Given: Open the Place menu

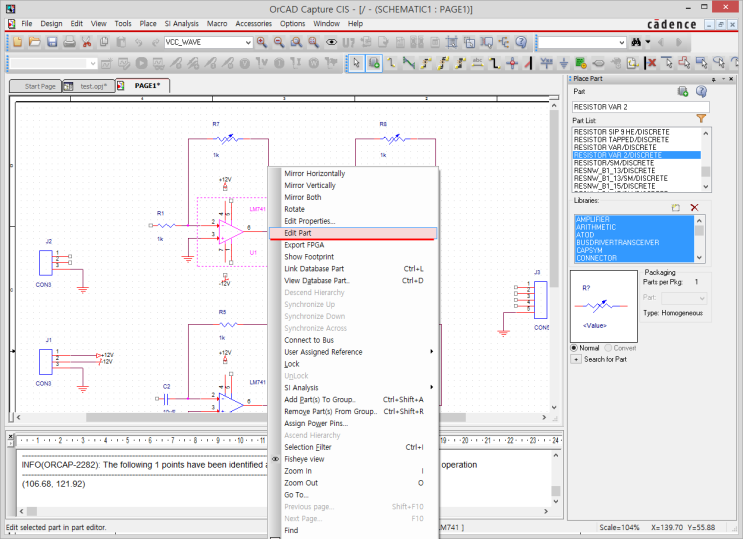Looking at the screenshot, I should pos(148,23).
